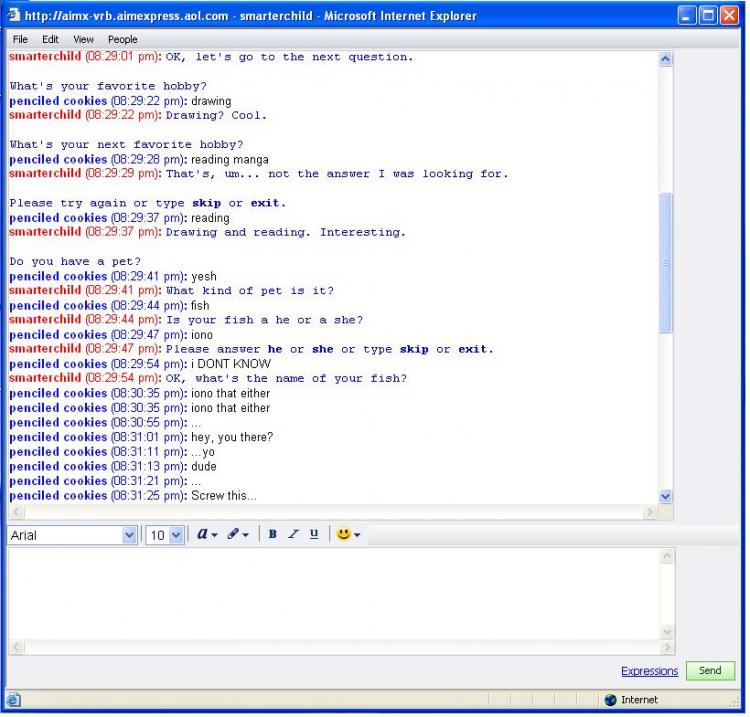The height and width of the screenshot is (717, 750).
Task: Open the View menu
Action: pos(84,39)
